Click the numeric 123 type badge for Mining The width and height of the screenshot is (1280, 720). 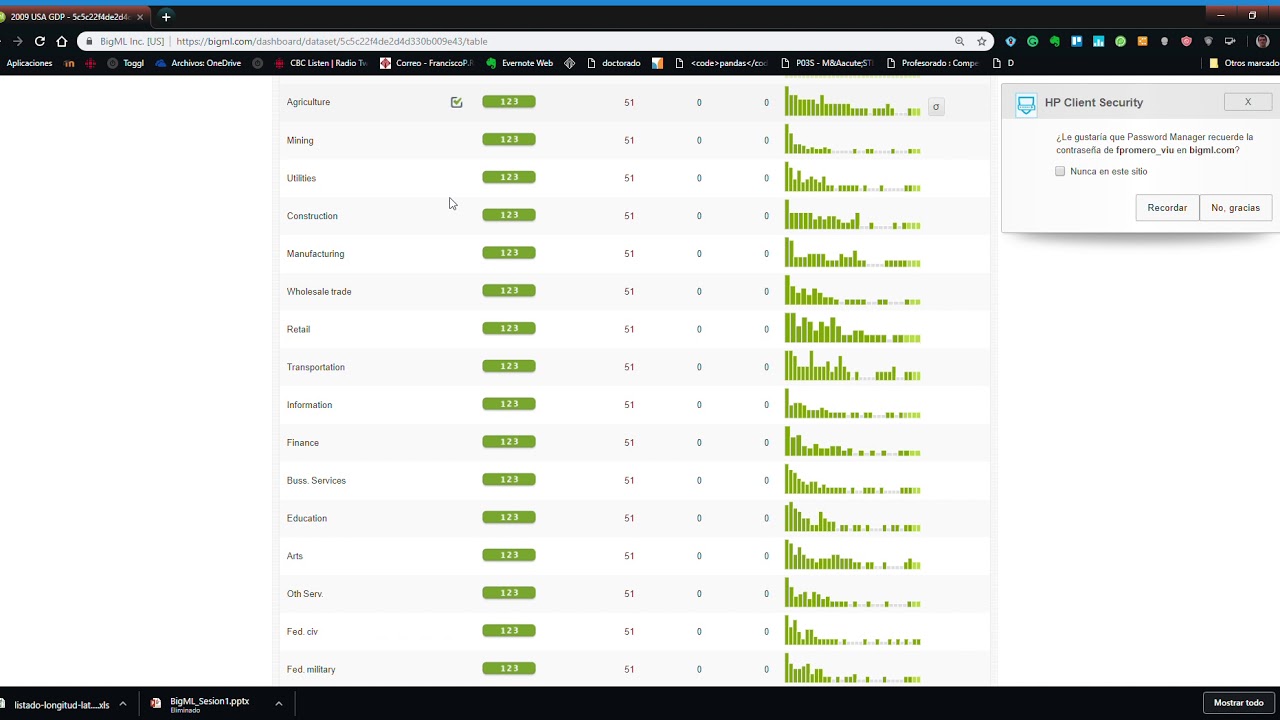point(509,139)
